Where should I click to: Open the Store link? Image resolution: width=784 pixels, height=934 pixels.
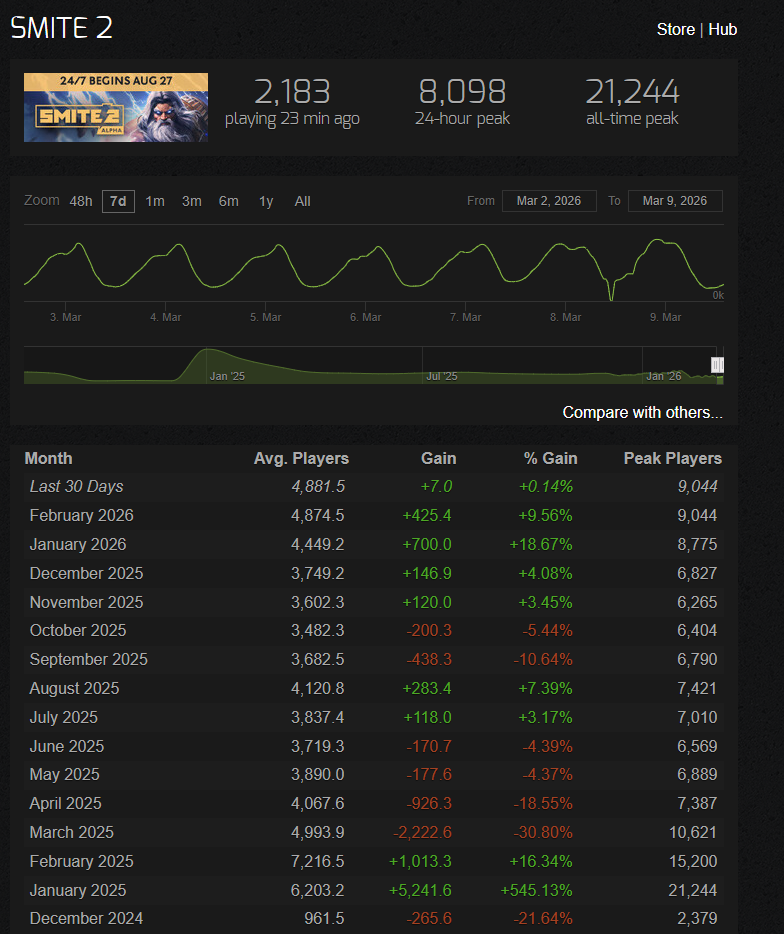click(676, 29)
